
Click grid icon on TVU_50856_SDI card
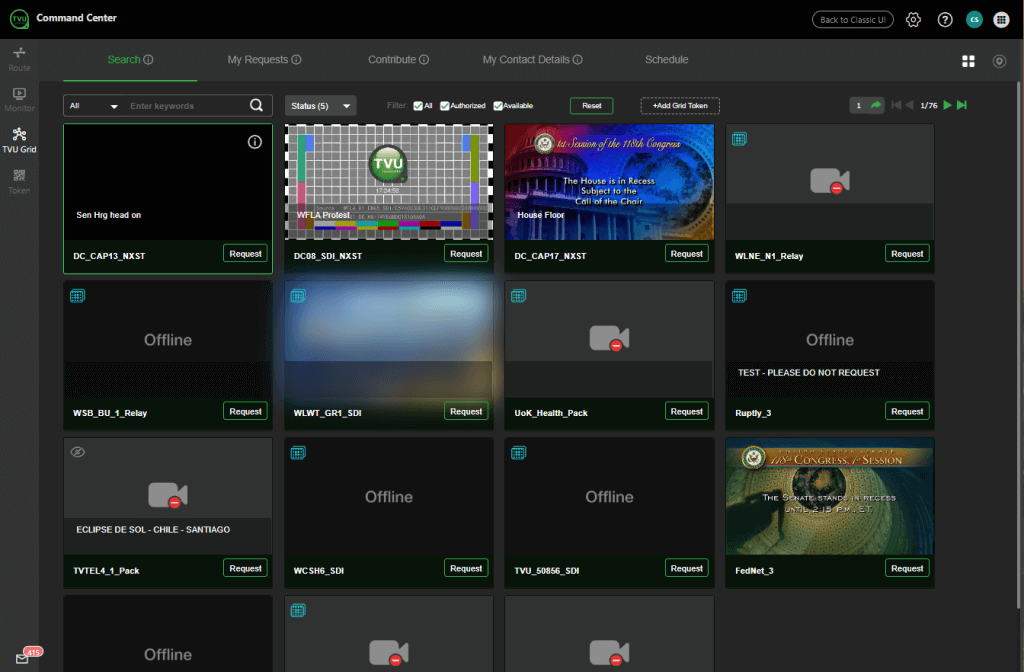pyautogui.click(x=519, y=453)
